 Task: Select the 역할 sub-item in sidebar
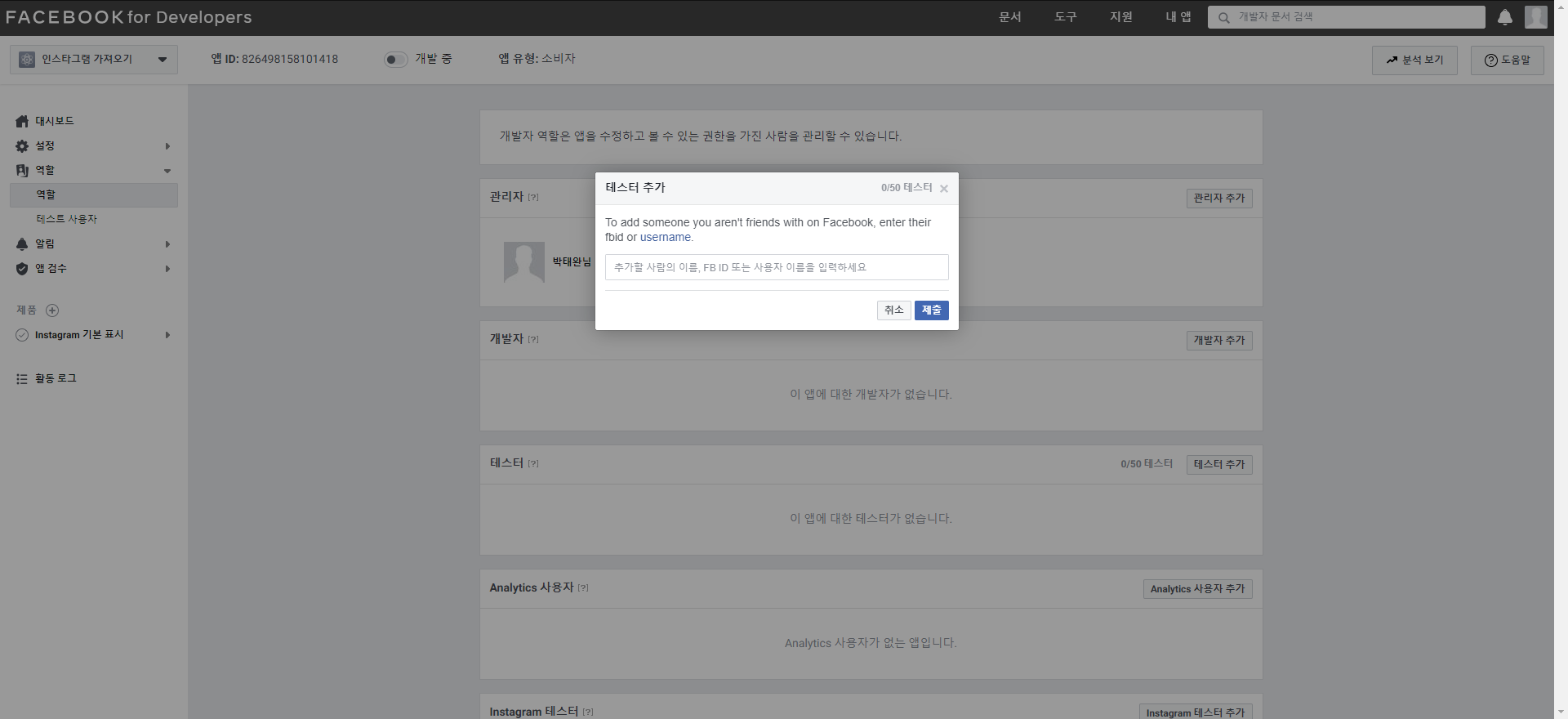coord(94,194)
